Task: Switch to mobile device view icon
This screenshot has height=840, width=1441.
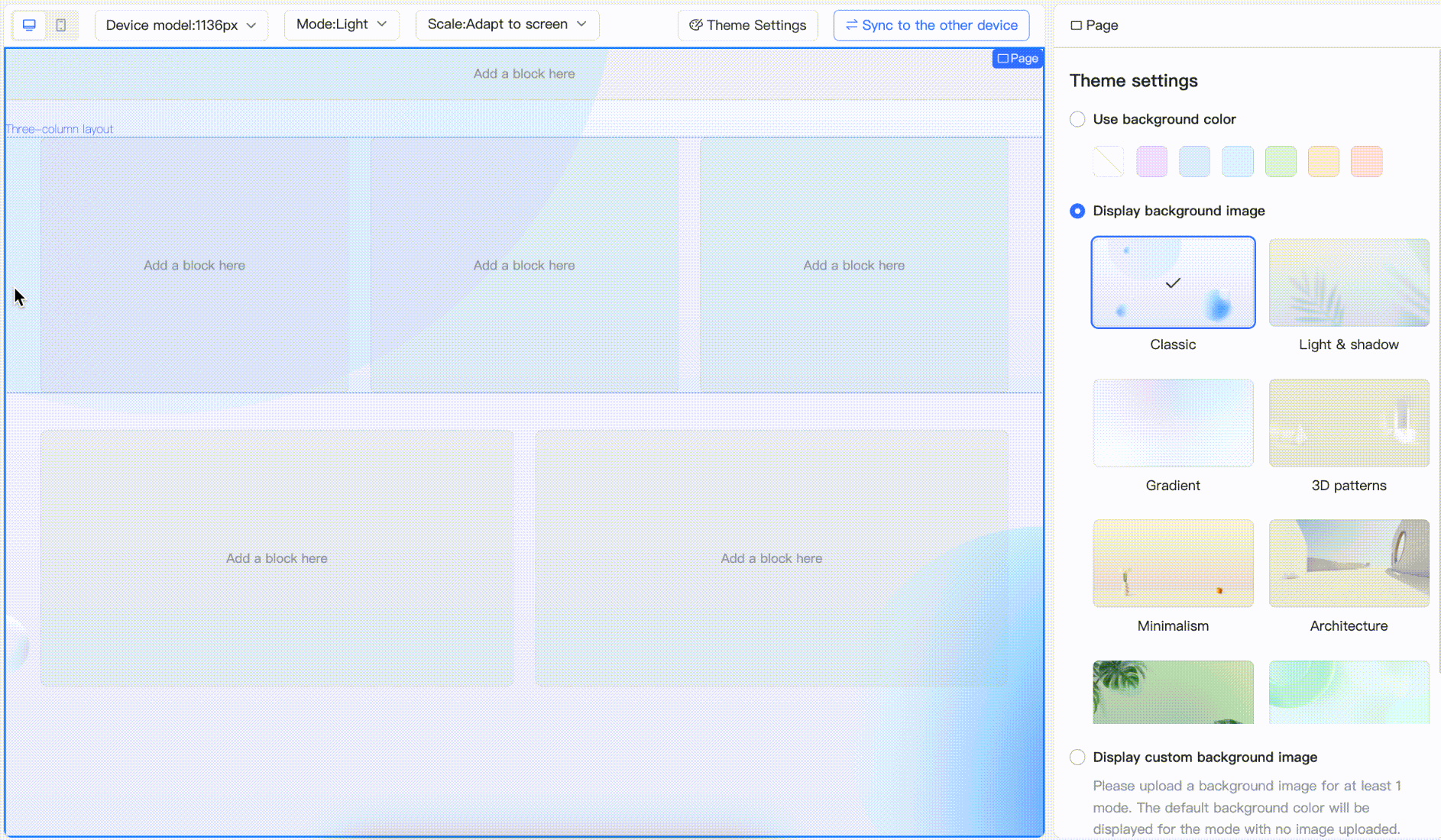Action: coord(61,25)
